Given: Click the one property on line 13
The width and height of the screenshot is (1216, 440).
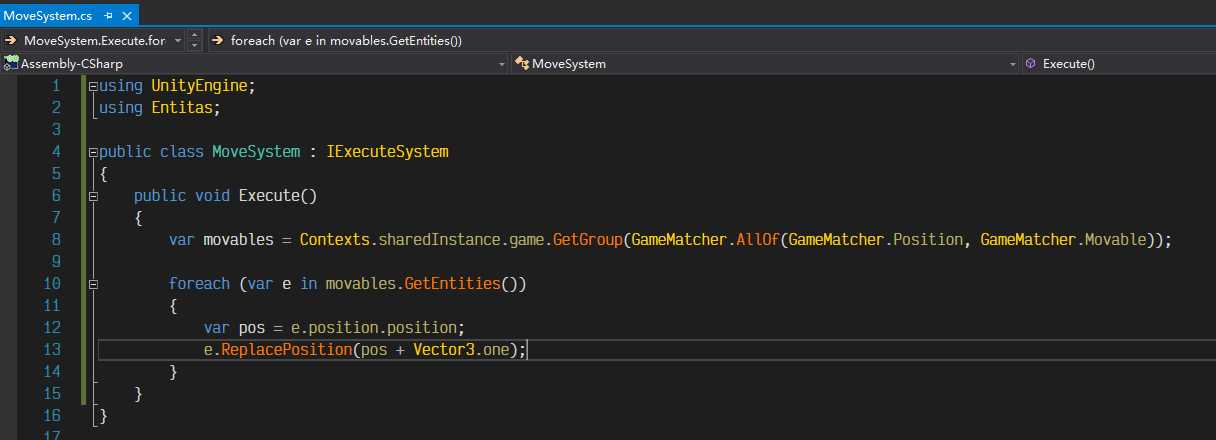Looking at the screenshot, I should [x=496, y=350].
